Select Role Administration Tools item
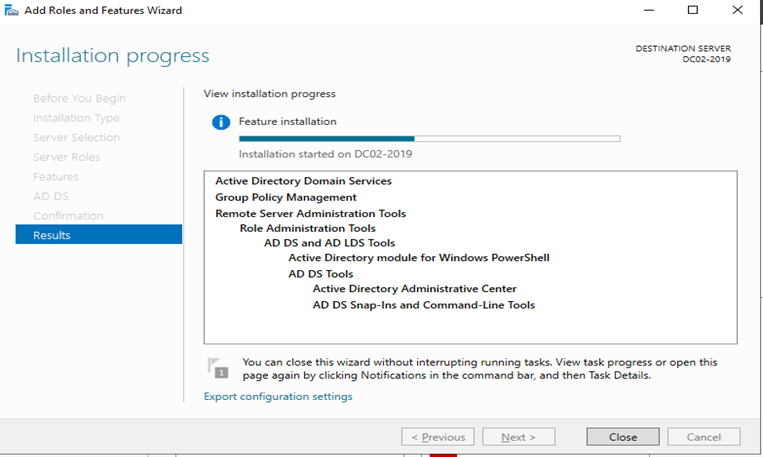The width and height of the screenshot is (763, 457). click(x=307, y=228)
